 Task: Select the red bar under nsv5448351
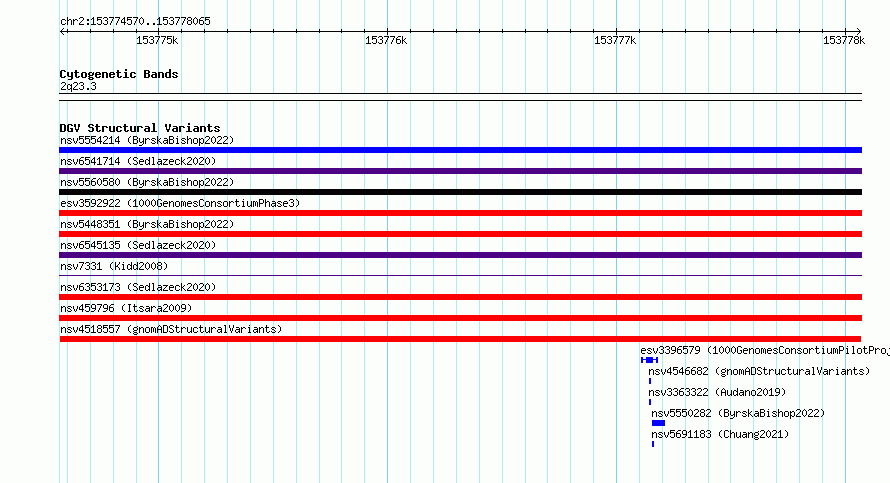460,234
